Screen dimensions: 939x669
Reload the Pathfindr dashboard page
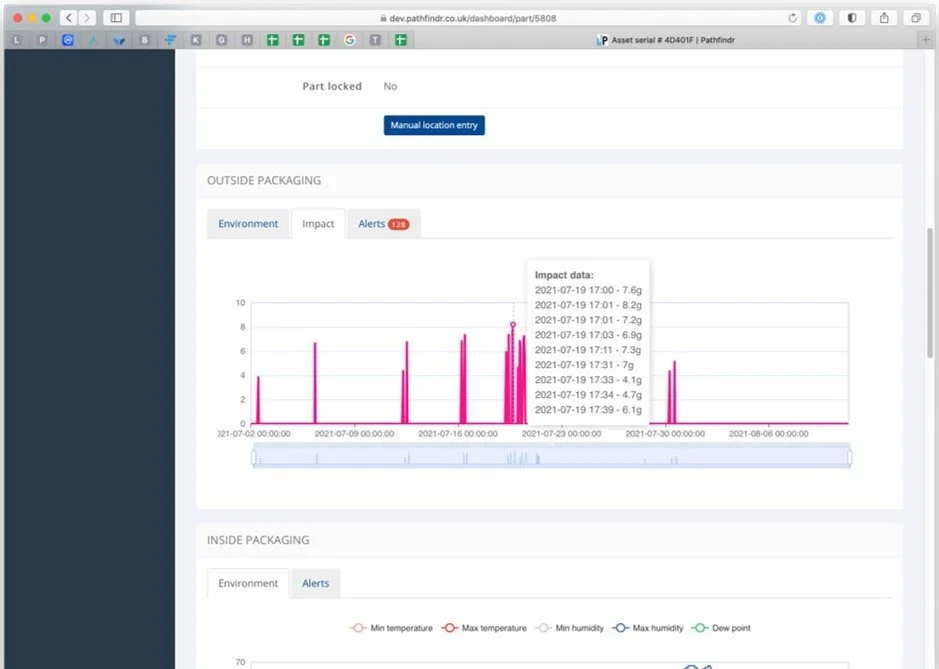793,17
